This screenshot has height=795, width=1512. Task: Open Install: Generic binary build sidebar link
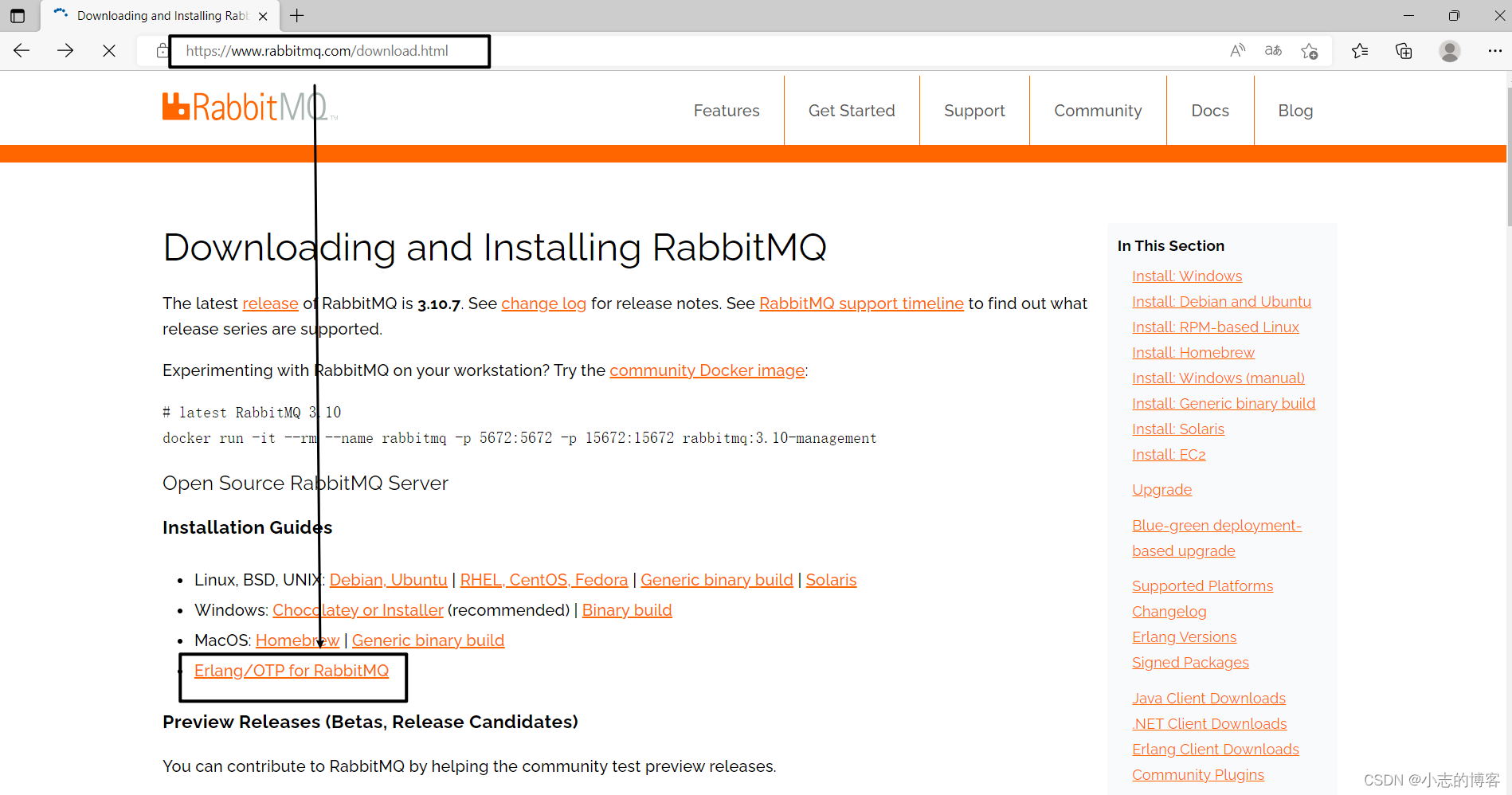tap(1224, 404)
